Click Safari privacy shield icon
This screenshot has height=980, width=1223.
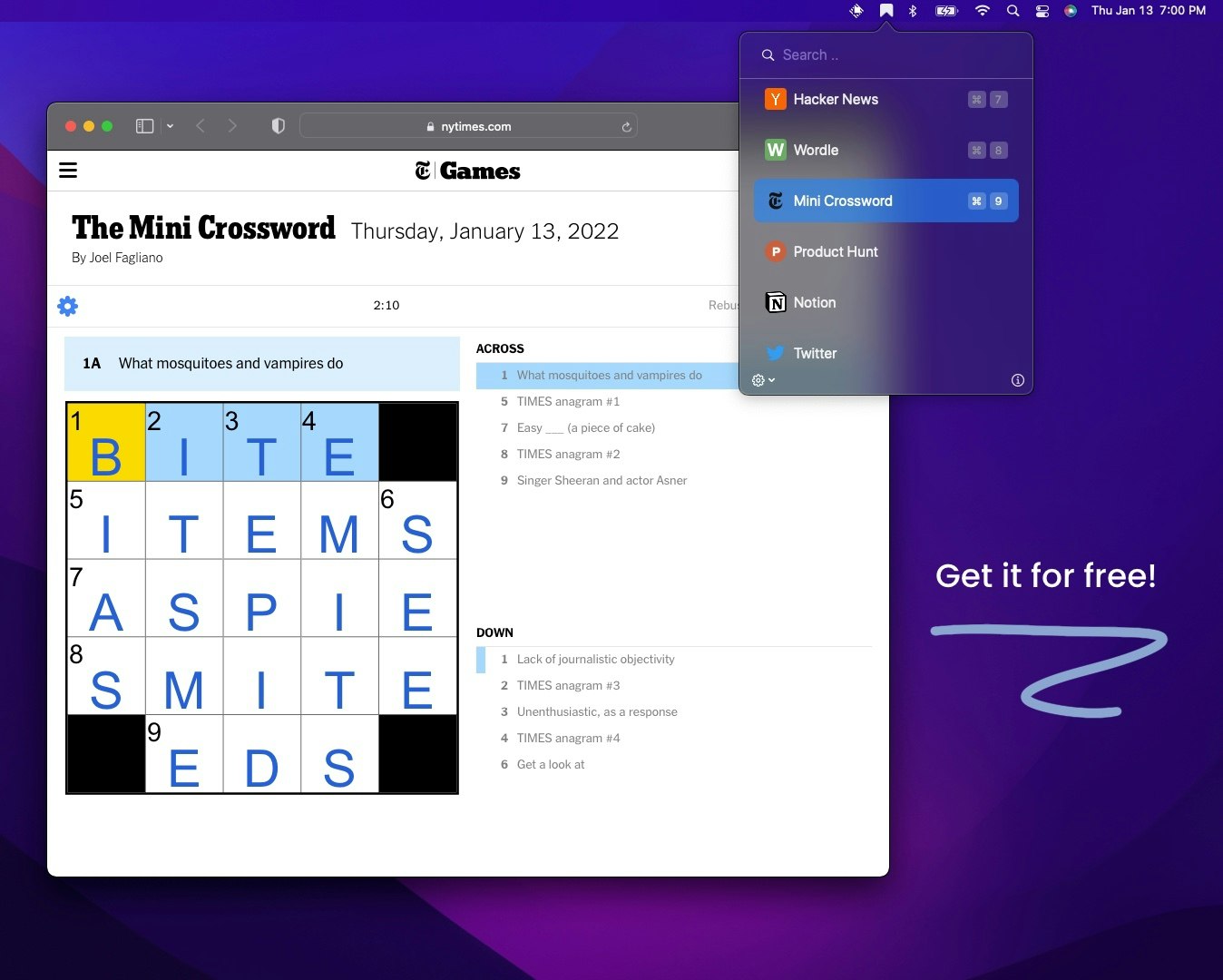(x=279, y=126)
